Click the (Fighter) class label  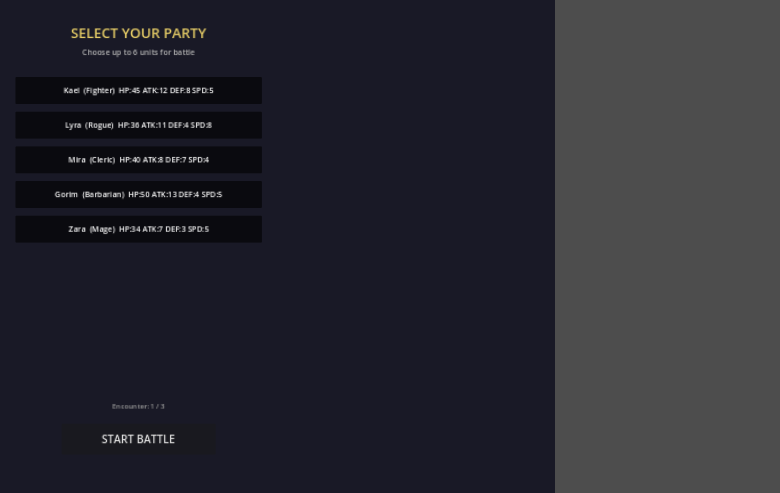pyautogui.click(x=99, y=90)
